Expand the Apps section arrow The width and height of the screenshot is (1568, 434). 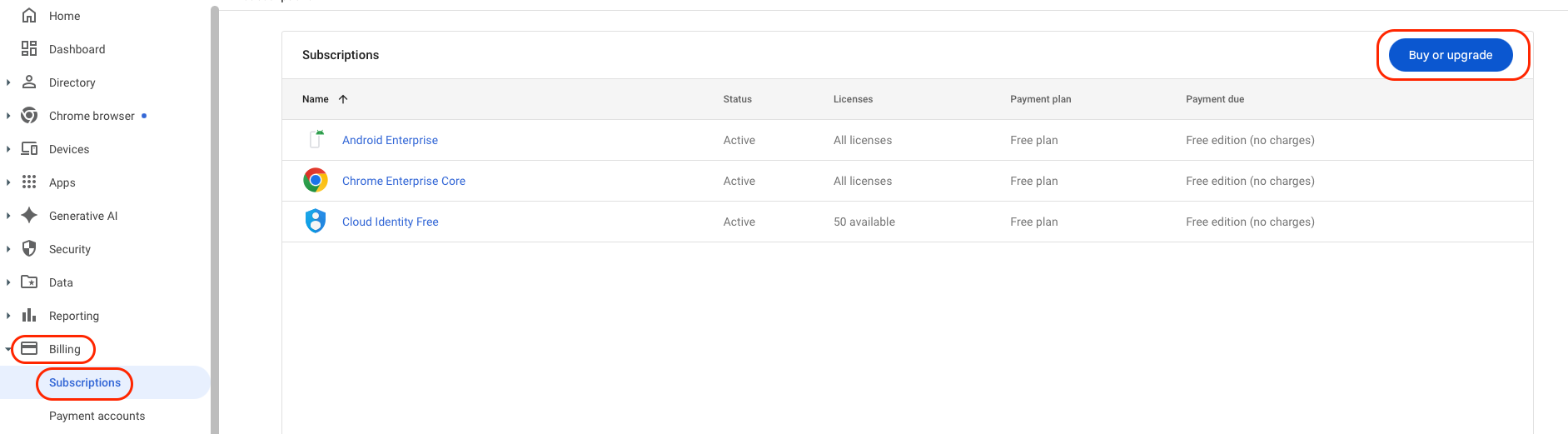[x=8, y=182]
